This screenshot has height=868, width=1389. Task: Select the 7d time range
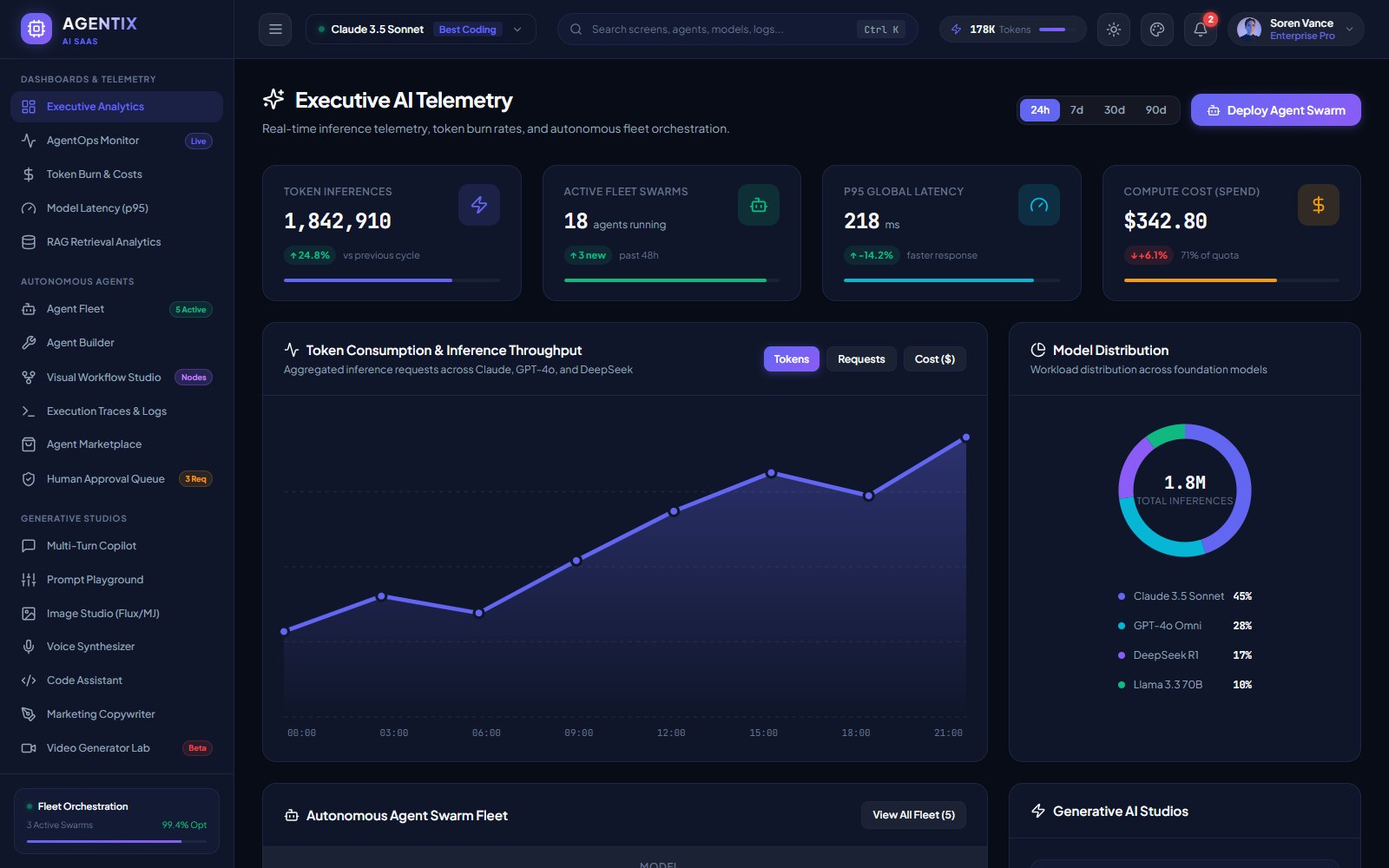pos(1076,110)
